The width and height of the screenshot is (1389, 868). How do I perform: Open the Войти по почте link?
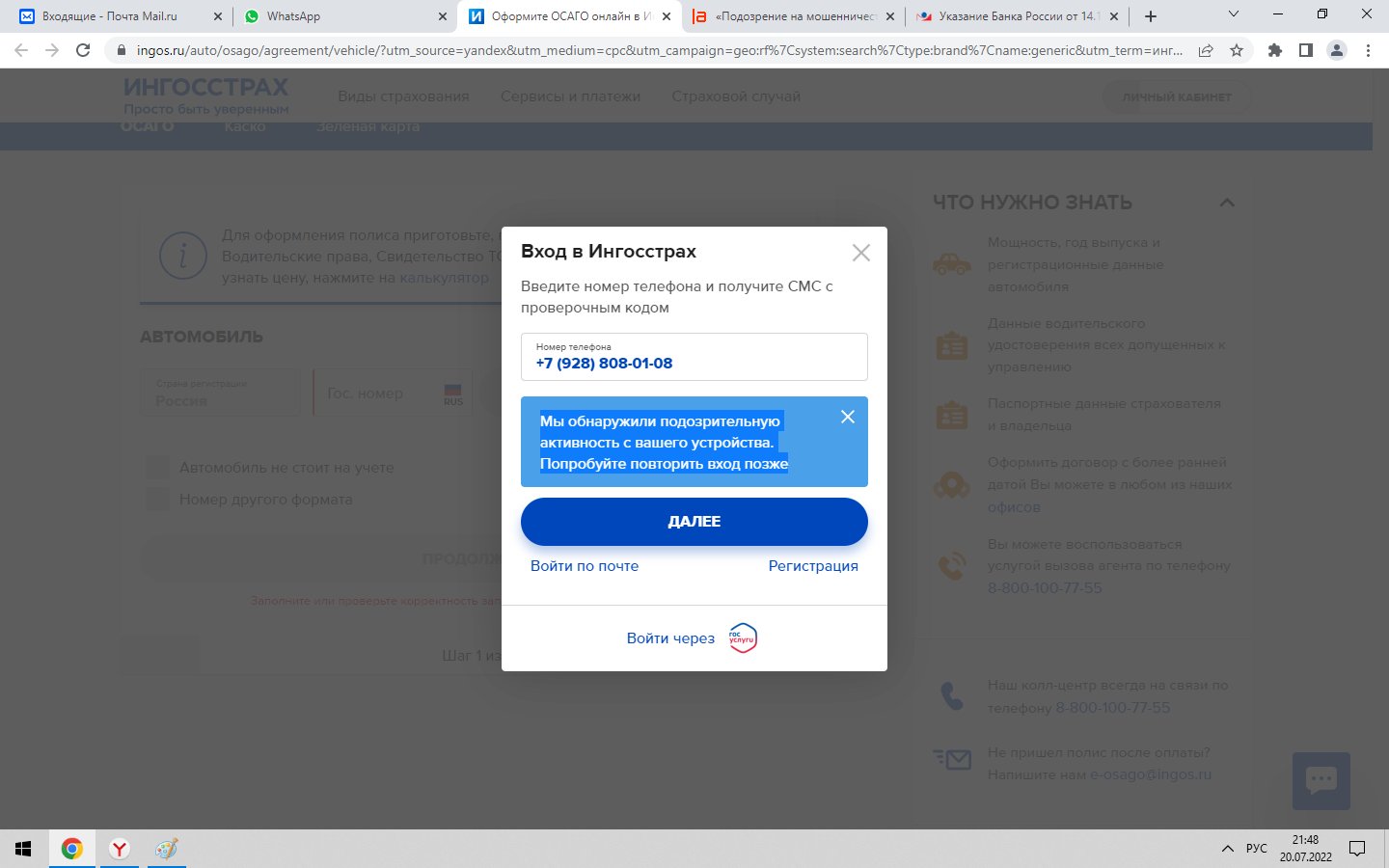pos(585,566)
